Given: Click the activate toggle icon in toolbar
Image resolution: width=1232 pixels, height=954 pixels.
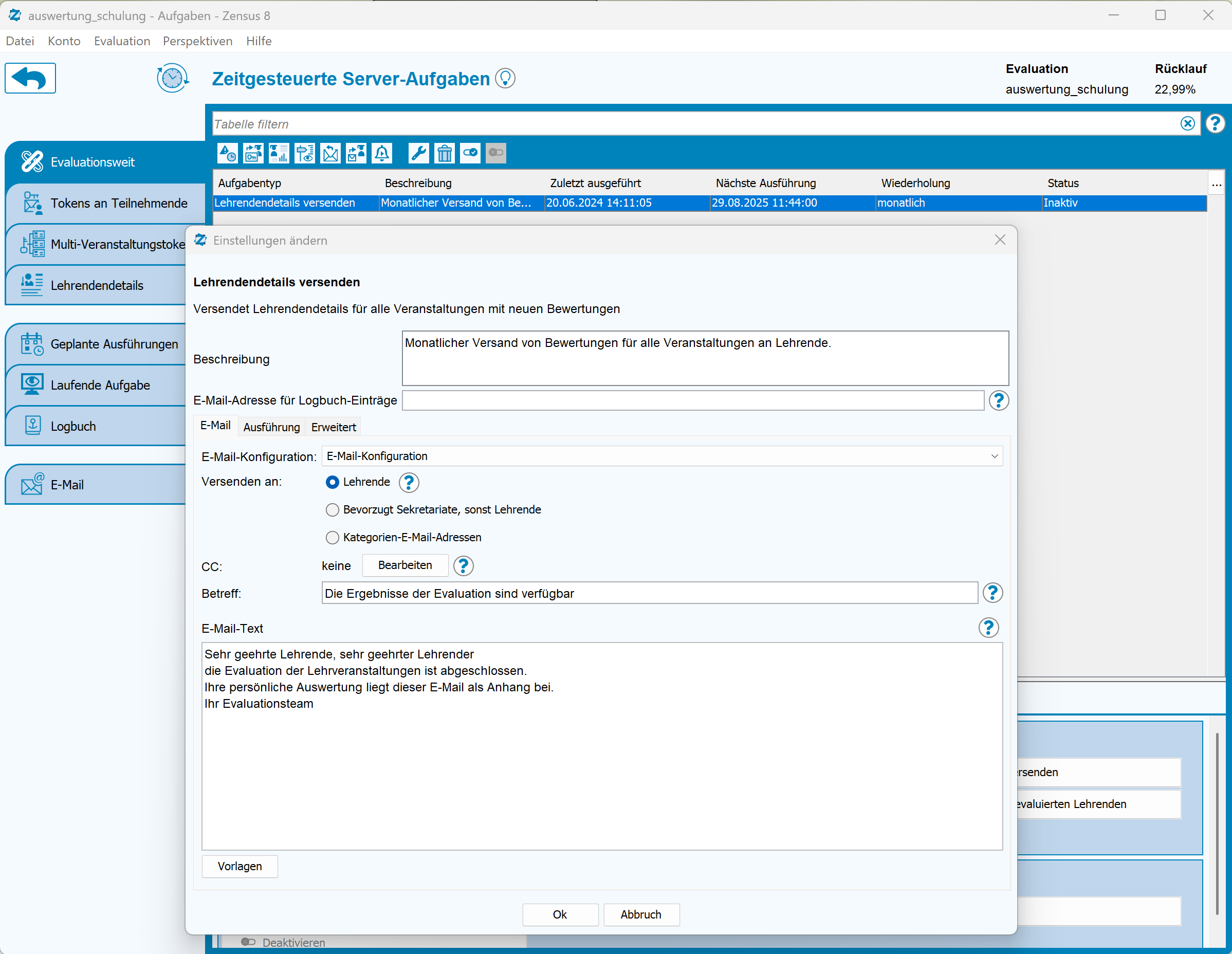Looking at the screenshot, I should click(470, 153).
